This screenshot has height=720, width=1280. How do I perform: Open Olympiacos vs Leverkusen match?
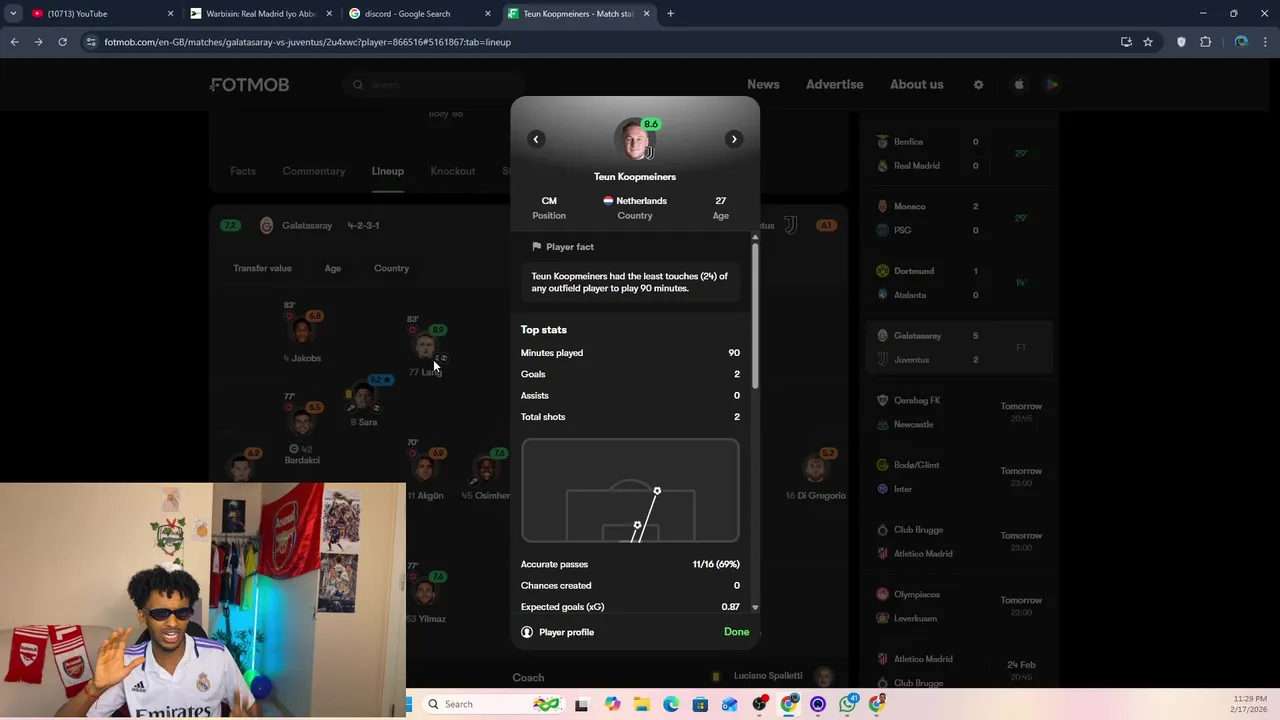click(960, 606)
